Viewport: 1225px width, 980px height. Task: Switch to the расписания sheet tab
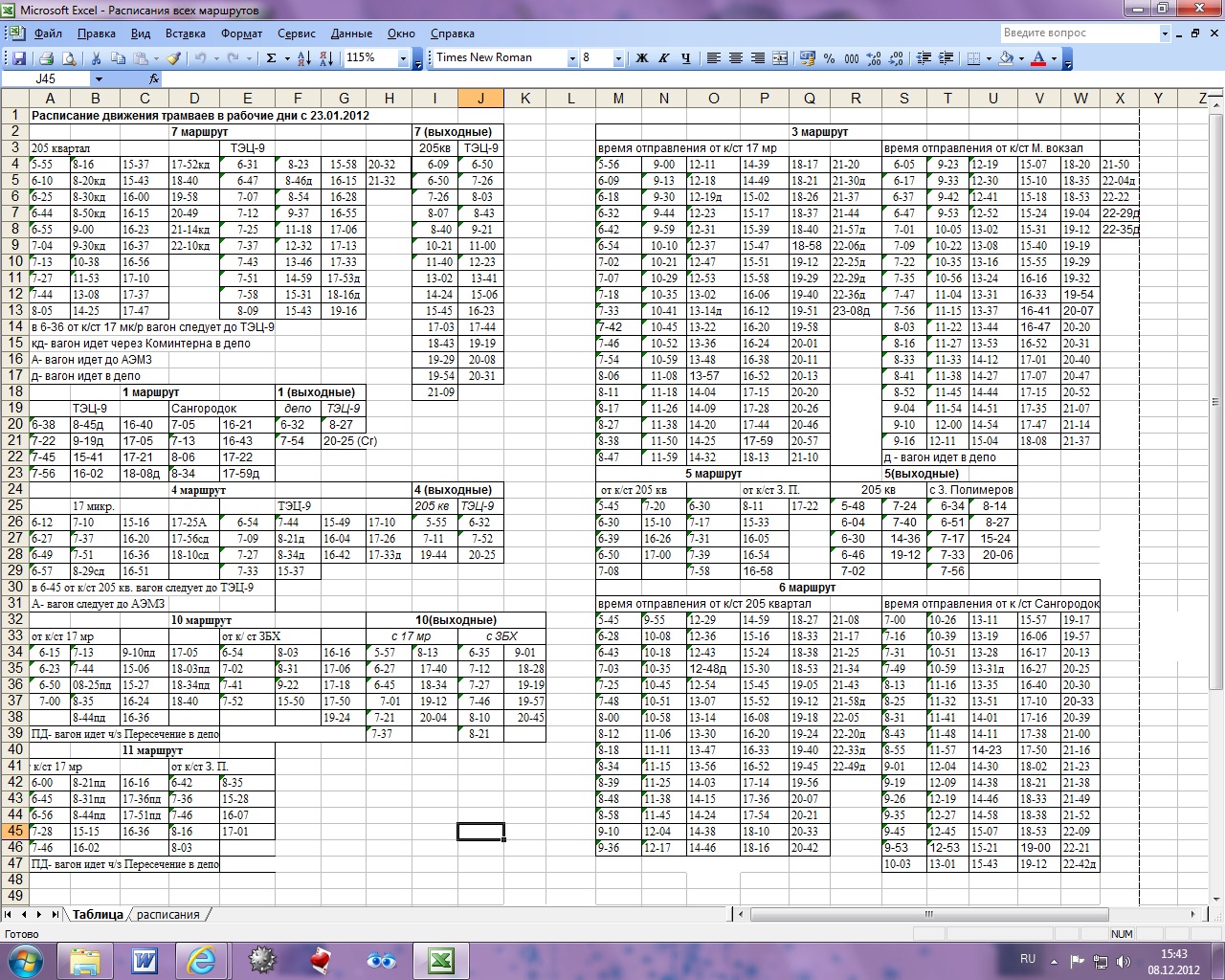167,915
